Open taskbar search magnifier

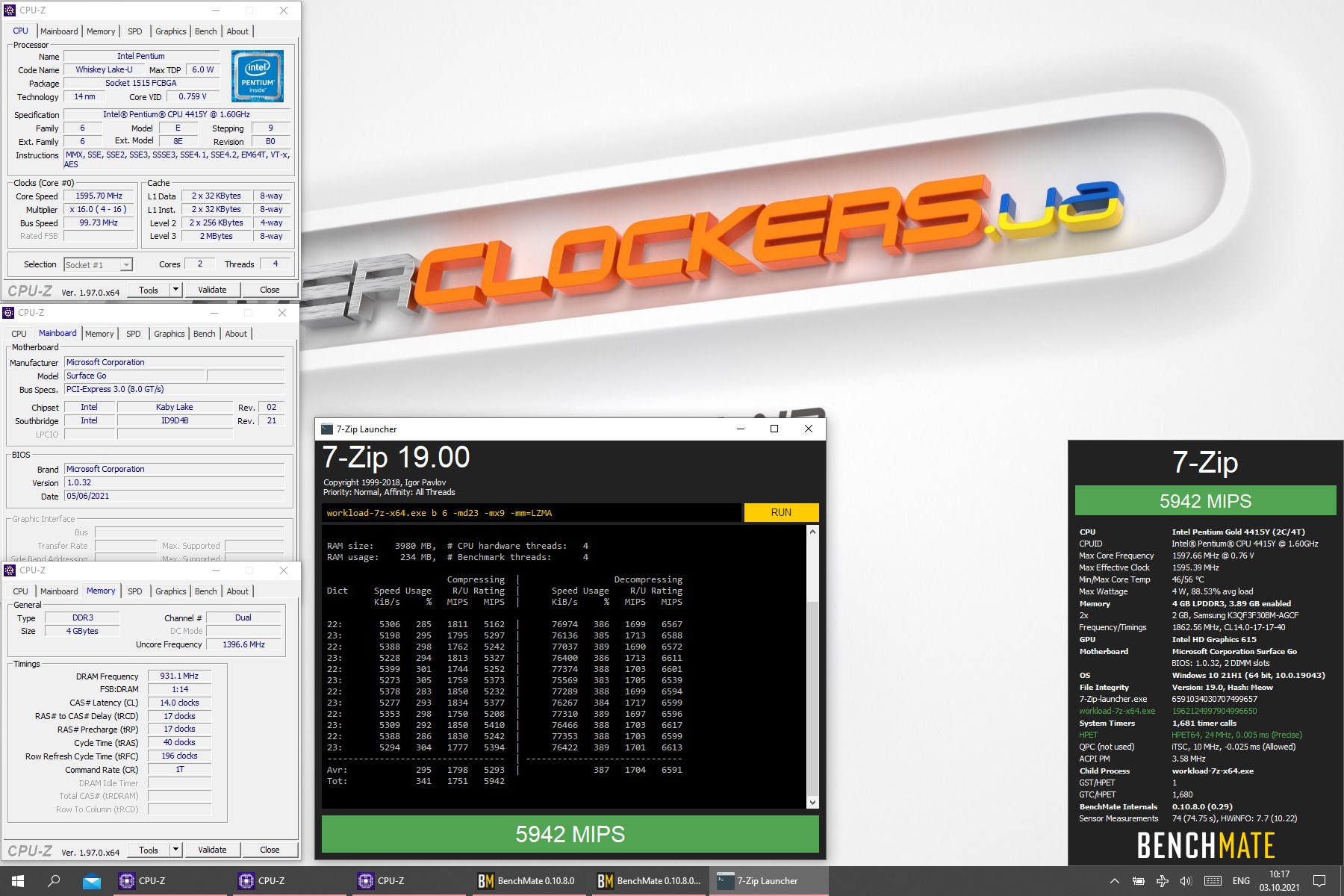tap(54, 881)
